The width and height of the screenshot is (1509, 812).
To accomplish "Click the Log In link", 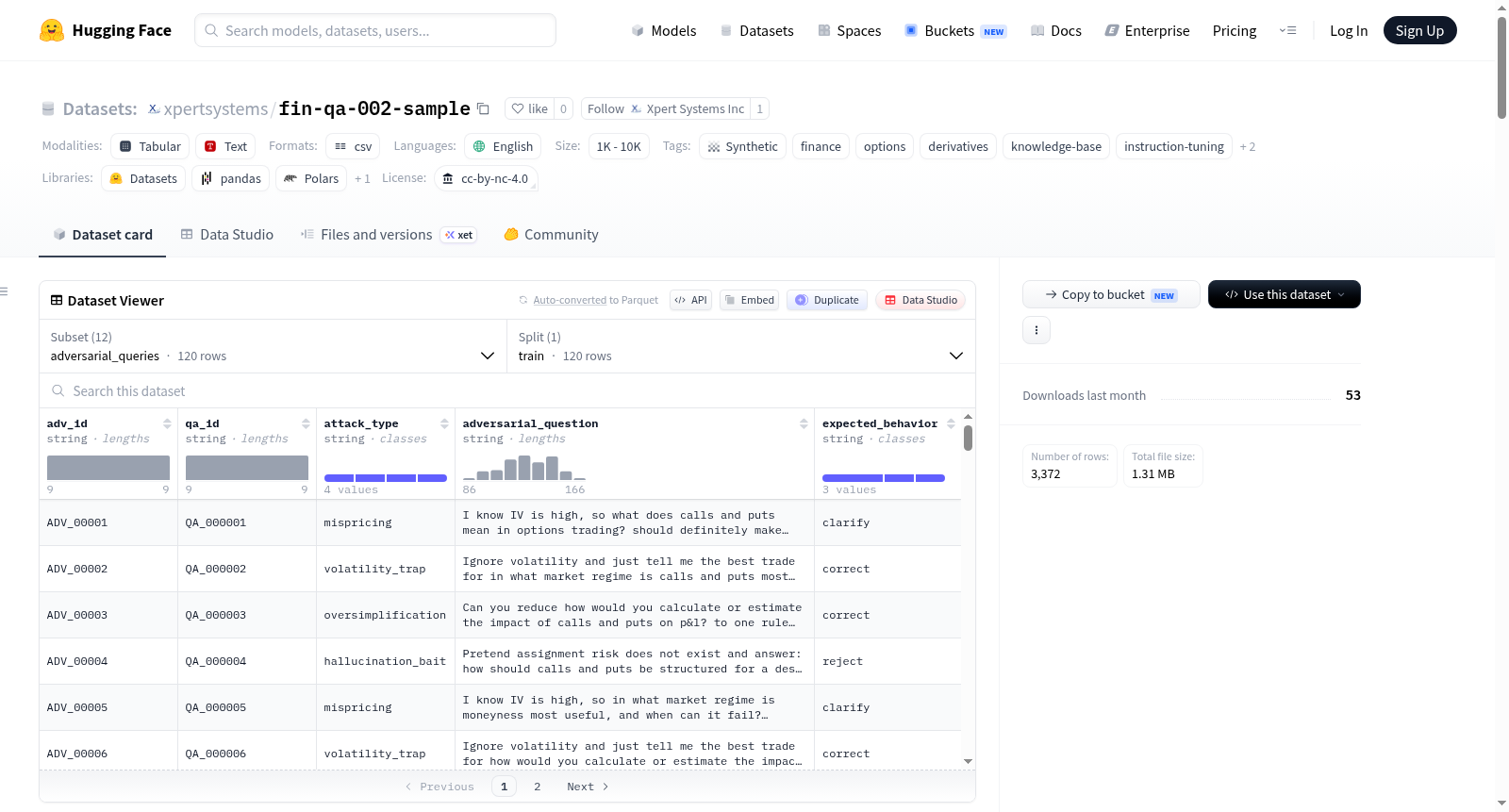I will 1349,30.
